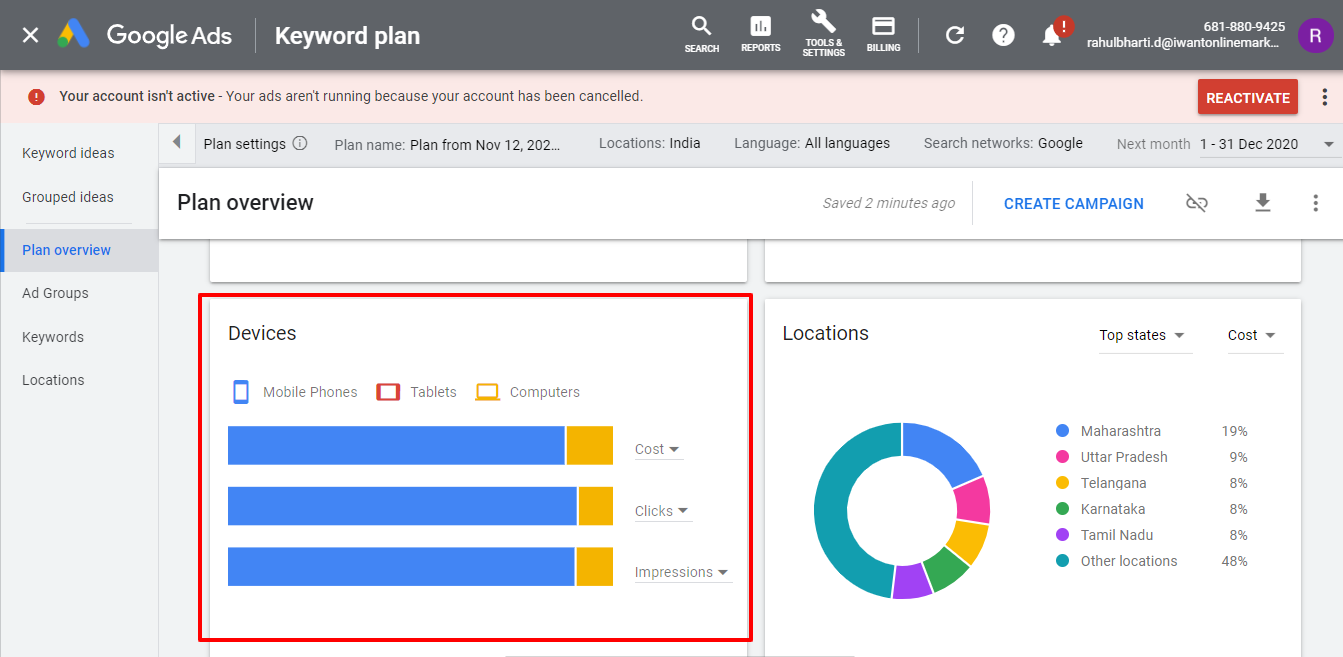
Task: Collapse the plan settings bar arrow
Action: [177, 142]
